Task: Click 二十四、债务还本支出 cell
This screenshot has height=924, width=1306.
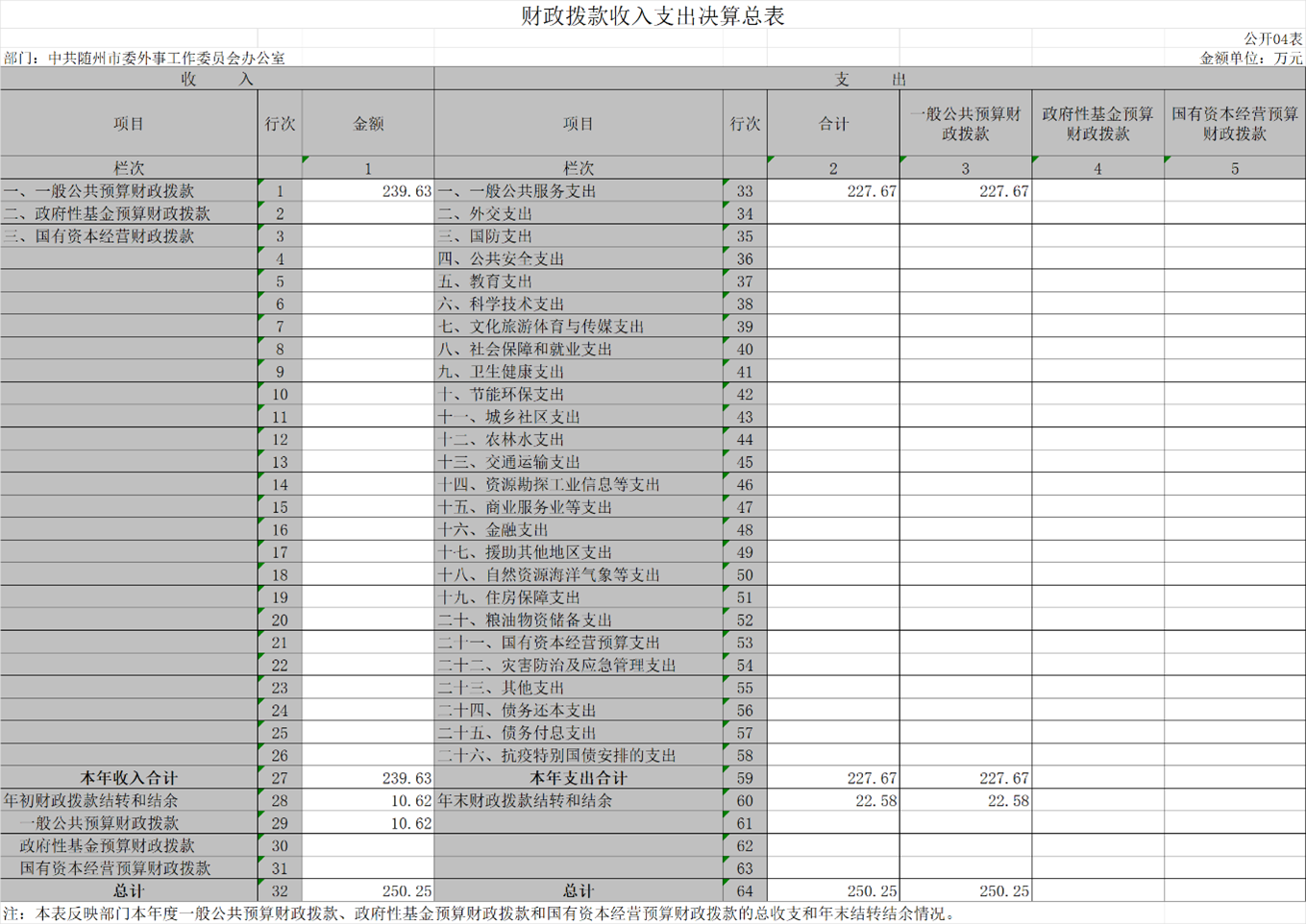Action: [579, 710]
